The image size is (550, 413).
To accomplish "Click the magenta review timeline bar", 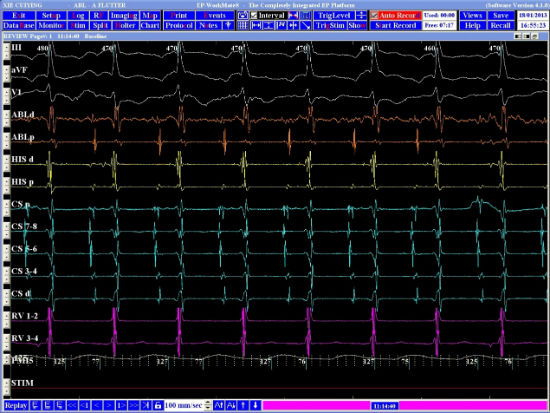I will [405, 406].
